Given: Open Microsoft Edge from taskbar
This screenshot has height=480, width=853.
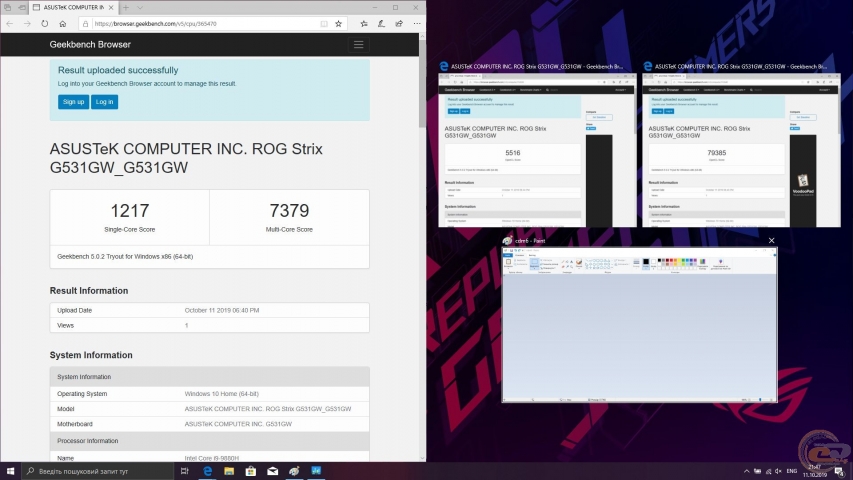Looking at the screenshot, I should click(x=207, y=471).
